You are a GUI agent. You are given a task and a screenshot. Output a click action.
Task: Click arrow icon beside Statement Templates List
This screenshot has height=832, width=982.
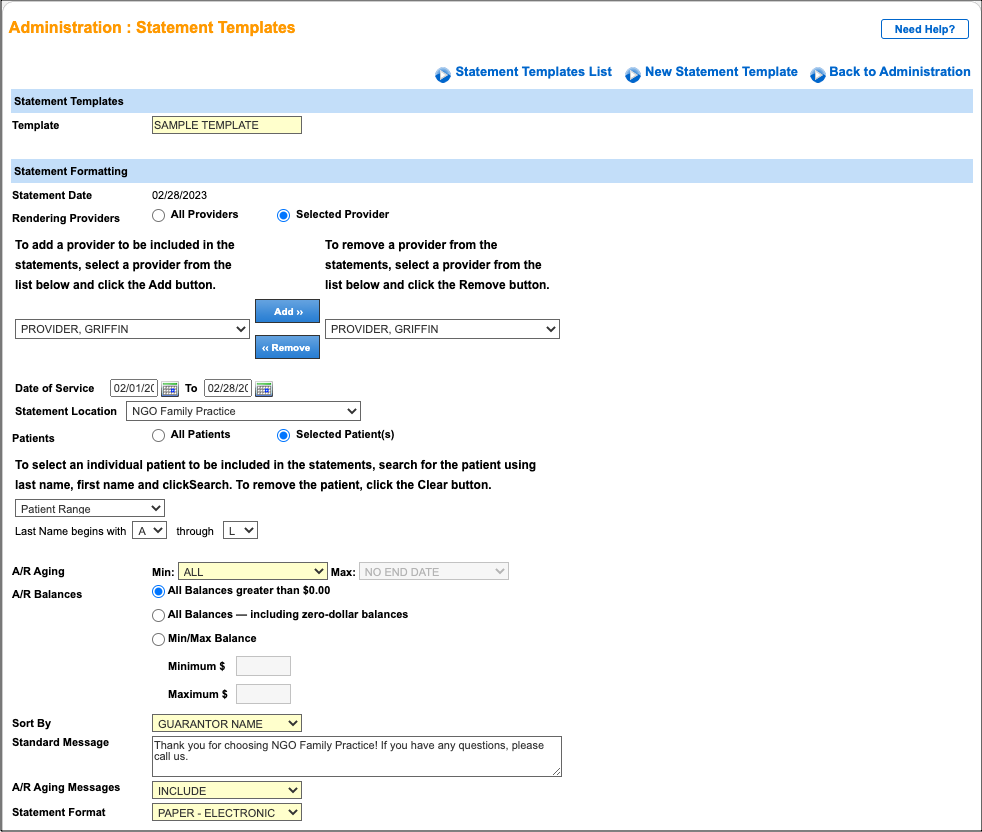pyautogui.click(x=443, y=73)
